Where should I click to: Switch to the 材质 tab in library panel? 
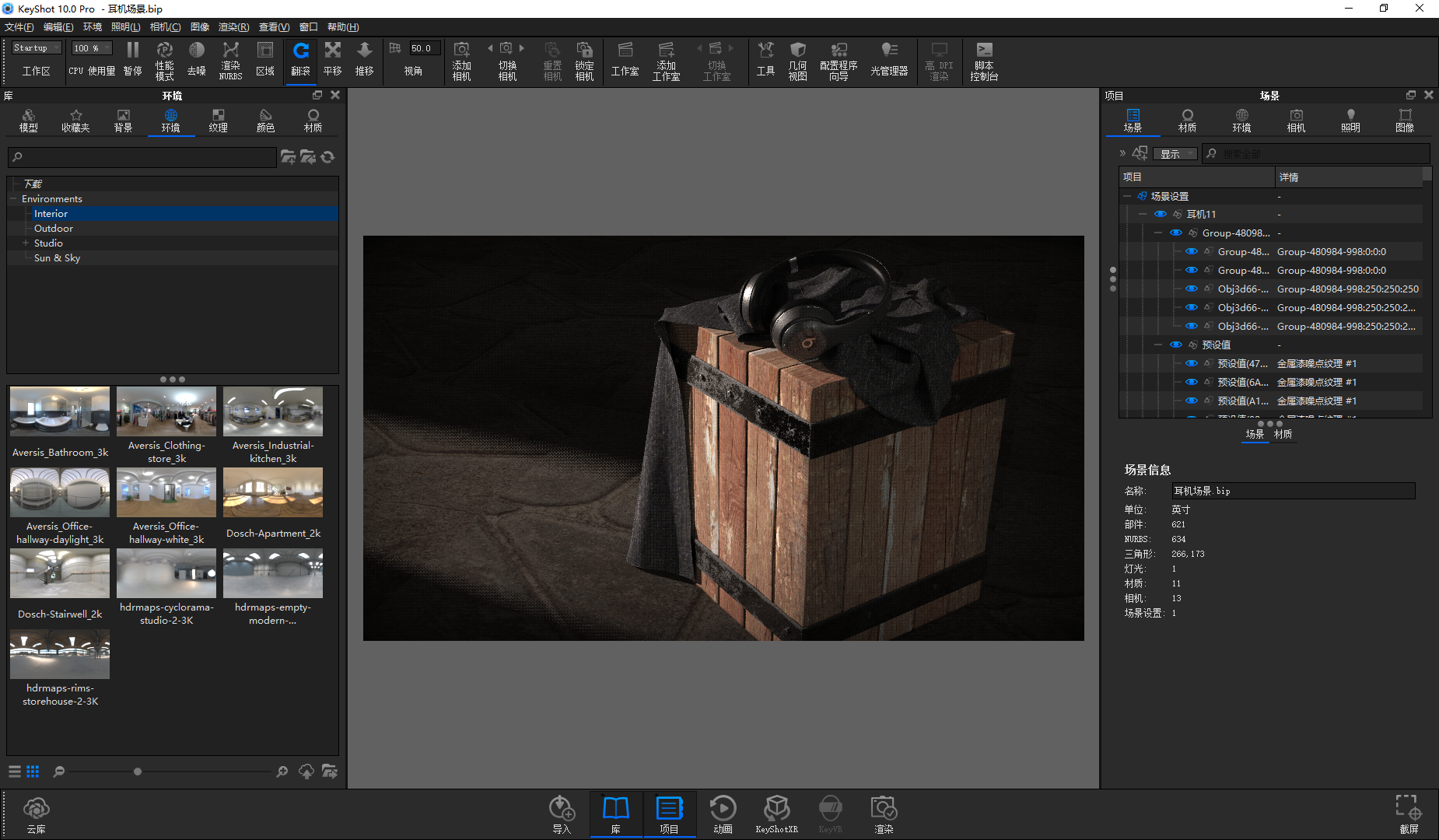click(313, 121)
